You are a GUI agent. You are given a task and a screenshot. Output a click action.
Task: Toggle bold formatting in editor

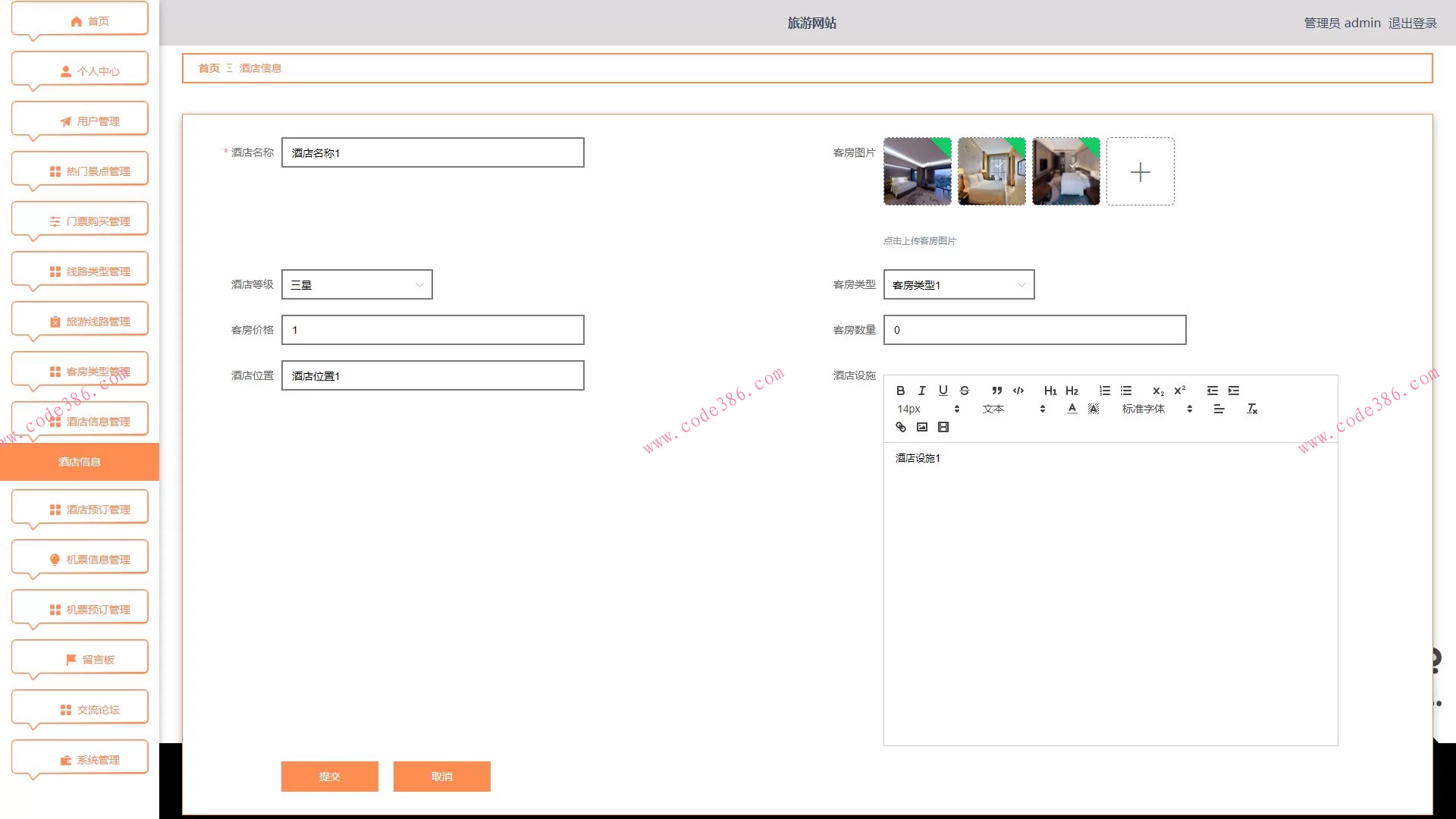pos(900,391)
